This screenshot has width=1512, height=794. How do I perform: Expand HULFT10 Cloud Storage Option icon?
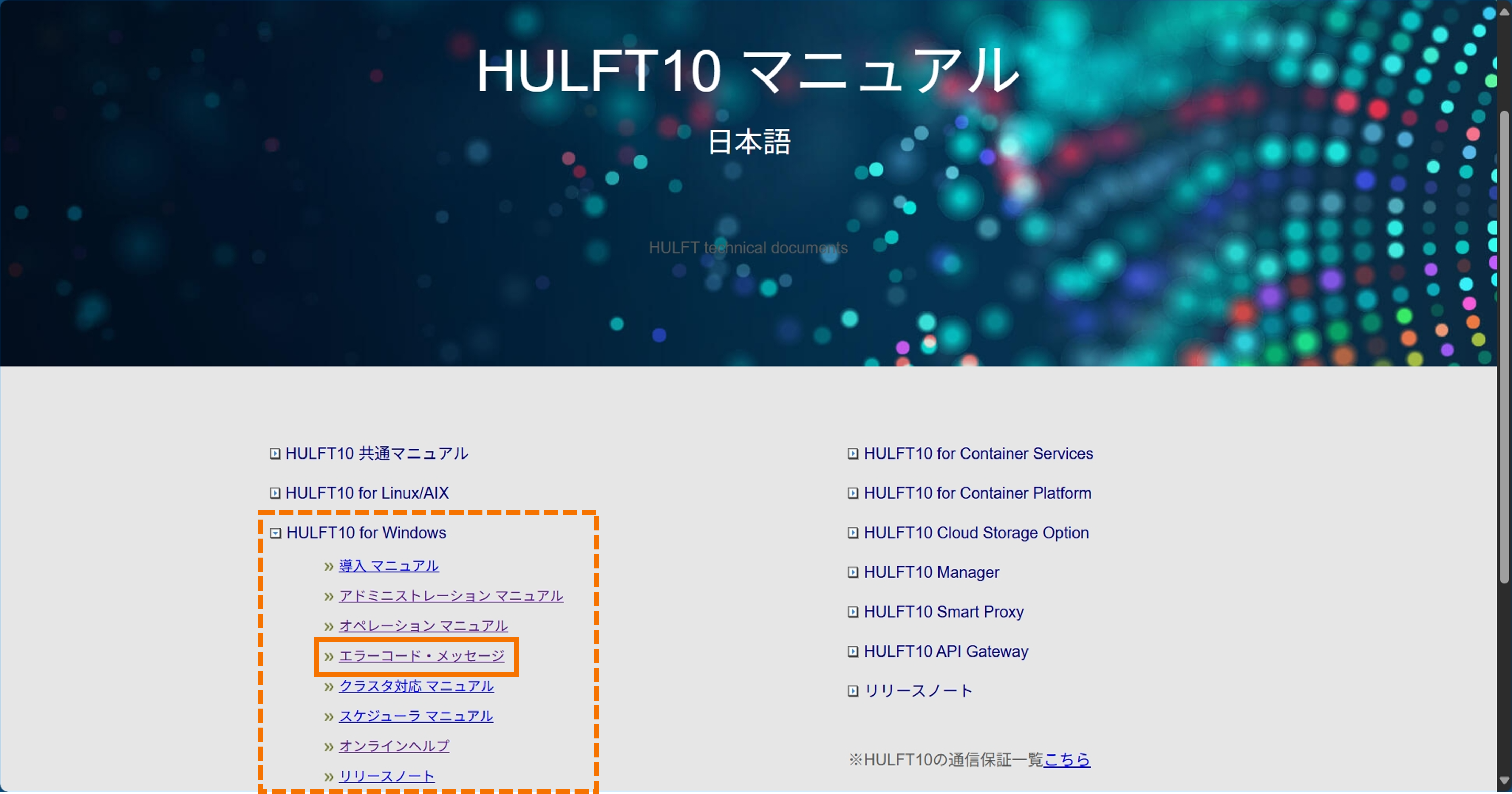click(x=853, y=533)
